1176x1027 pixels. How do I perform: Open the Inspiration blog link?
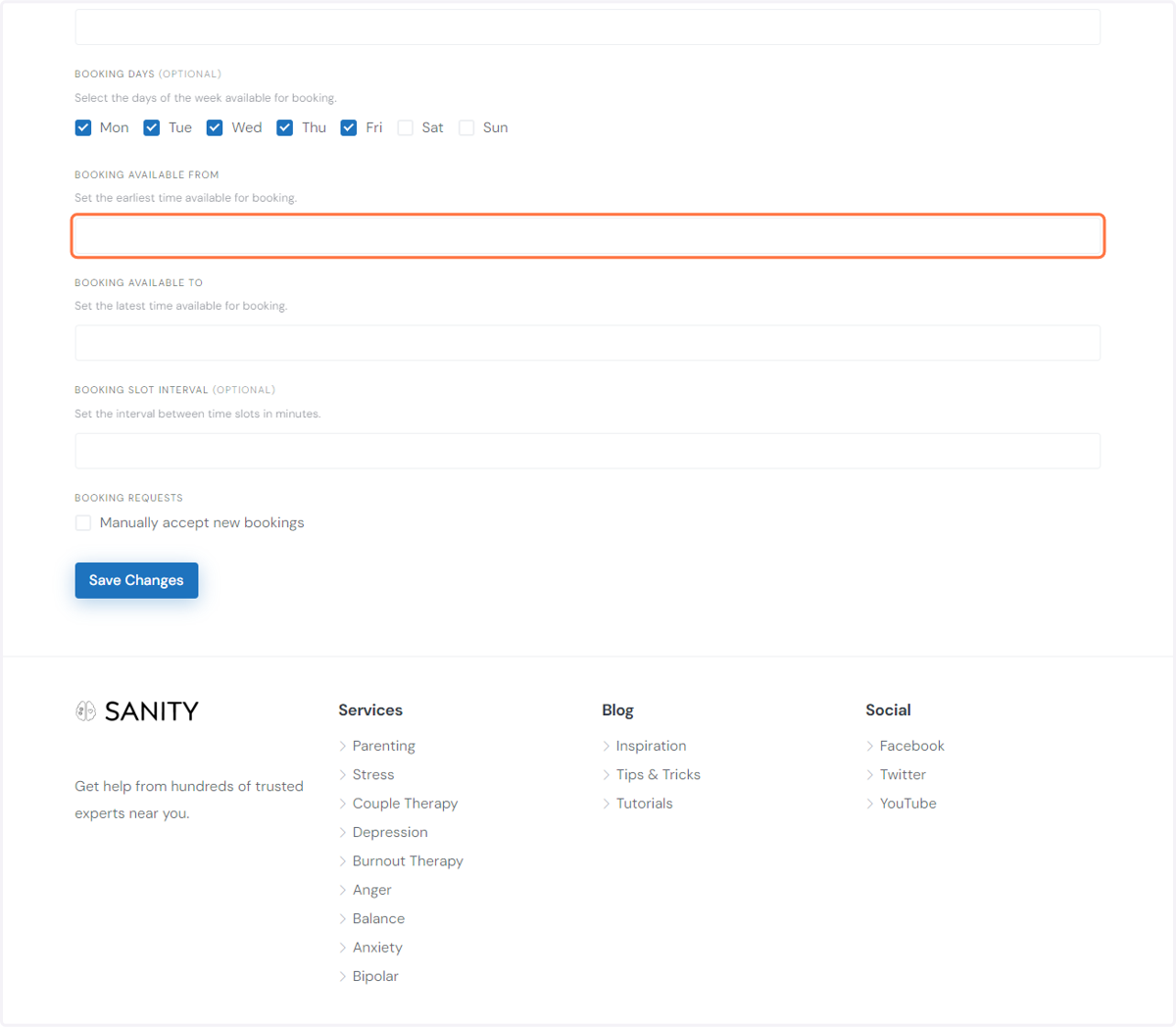(651, 746)
